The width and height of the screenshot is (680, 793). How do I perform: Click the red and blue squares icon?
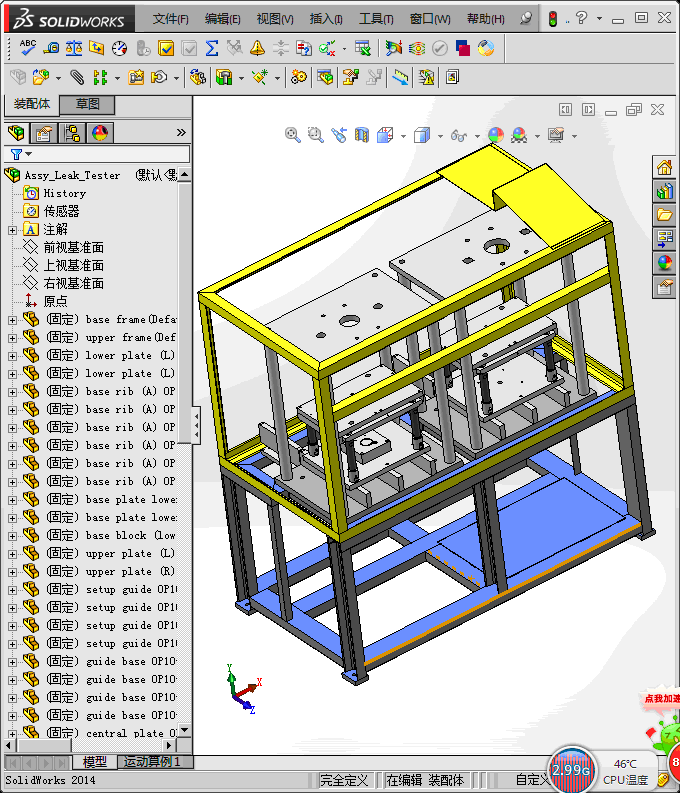tap(463, 48)
